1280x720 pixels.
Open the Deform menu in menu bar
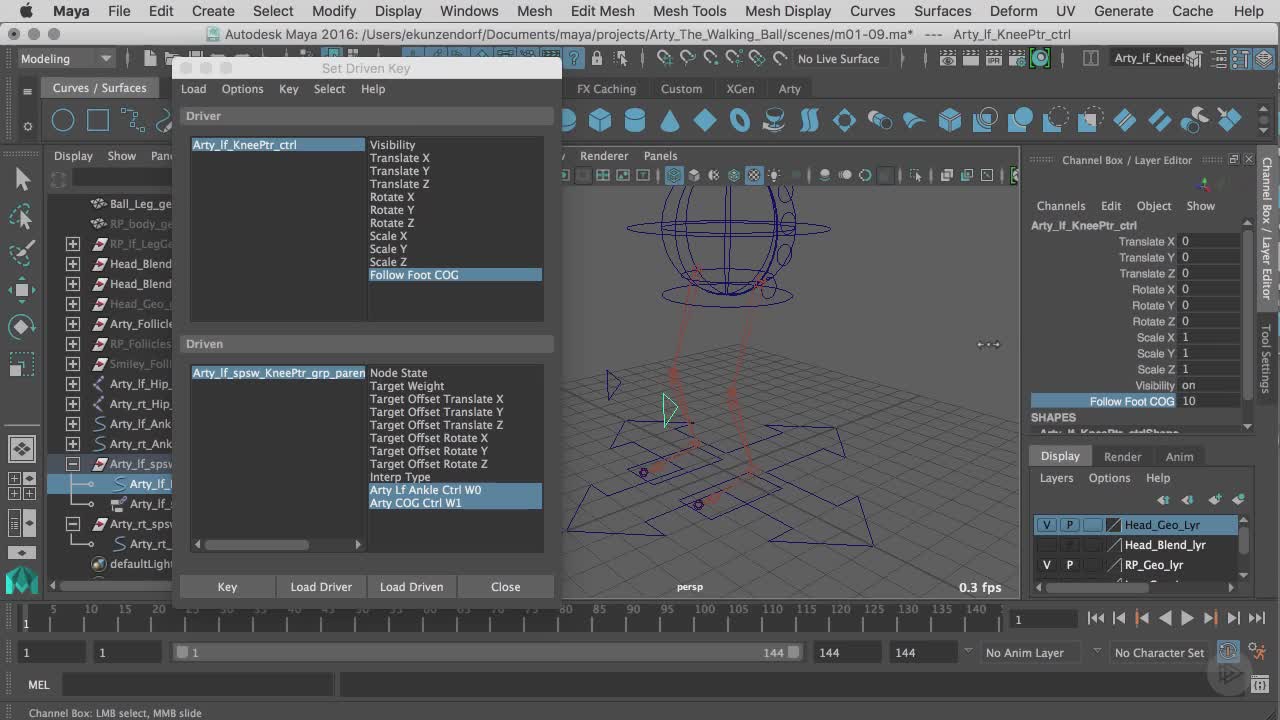pos(1013,11)
